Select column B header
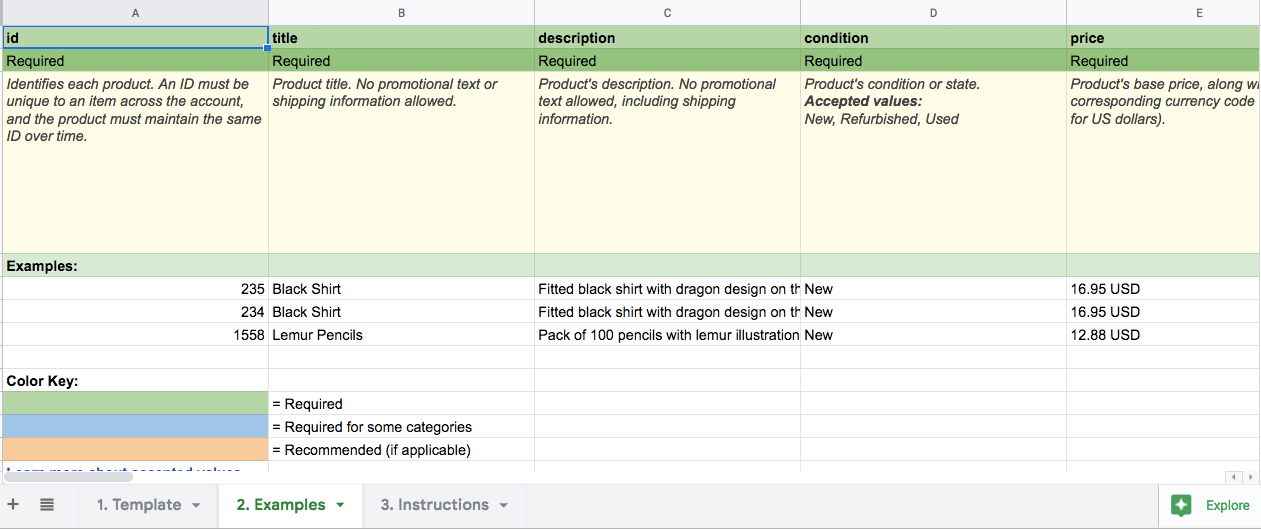Viewport: 1261px width, 529px height. point(401,13)
